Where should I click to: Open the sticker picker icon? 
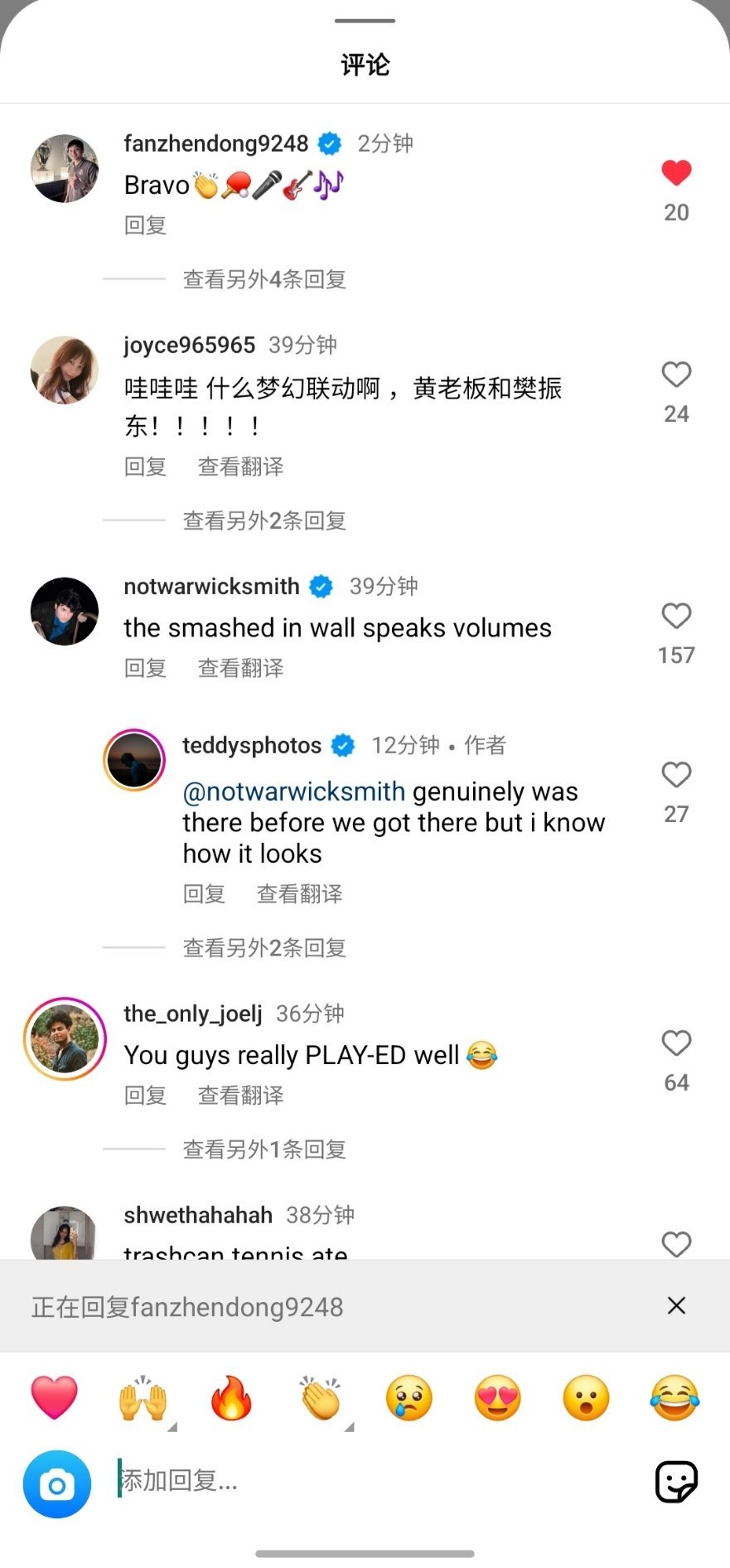[676, 1482]
